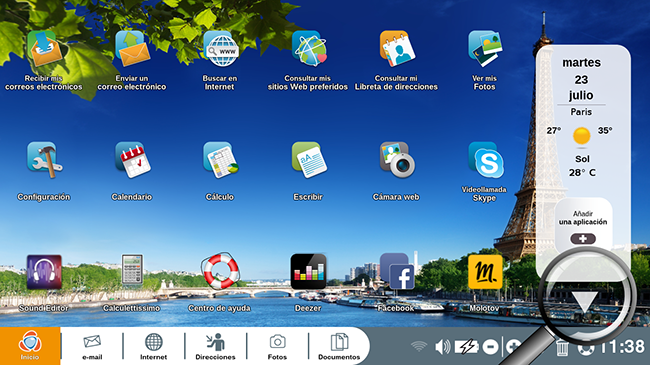Open Recibir mis correos electrónicos
The height and width of the screenshot is (365, 650).
44,50
